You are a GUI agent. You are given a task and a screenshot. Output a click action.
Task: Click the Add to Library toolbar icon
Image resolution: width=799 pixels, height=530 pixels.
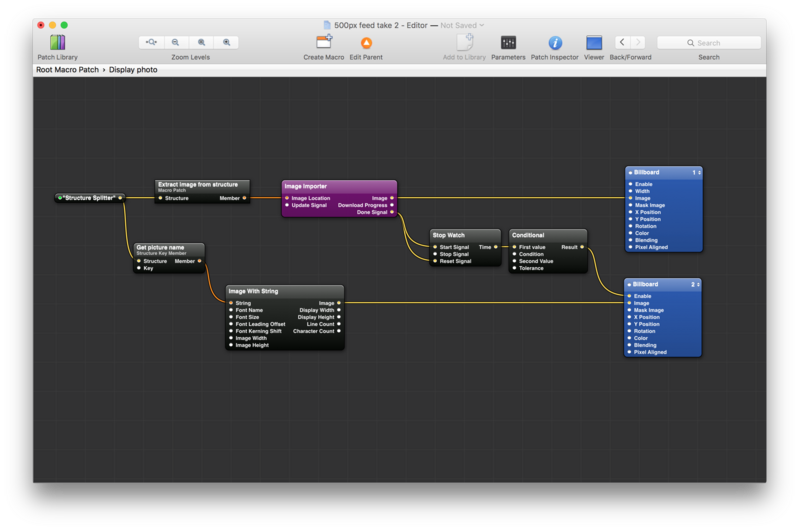click(x=465, y=42)
